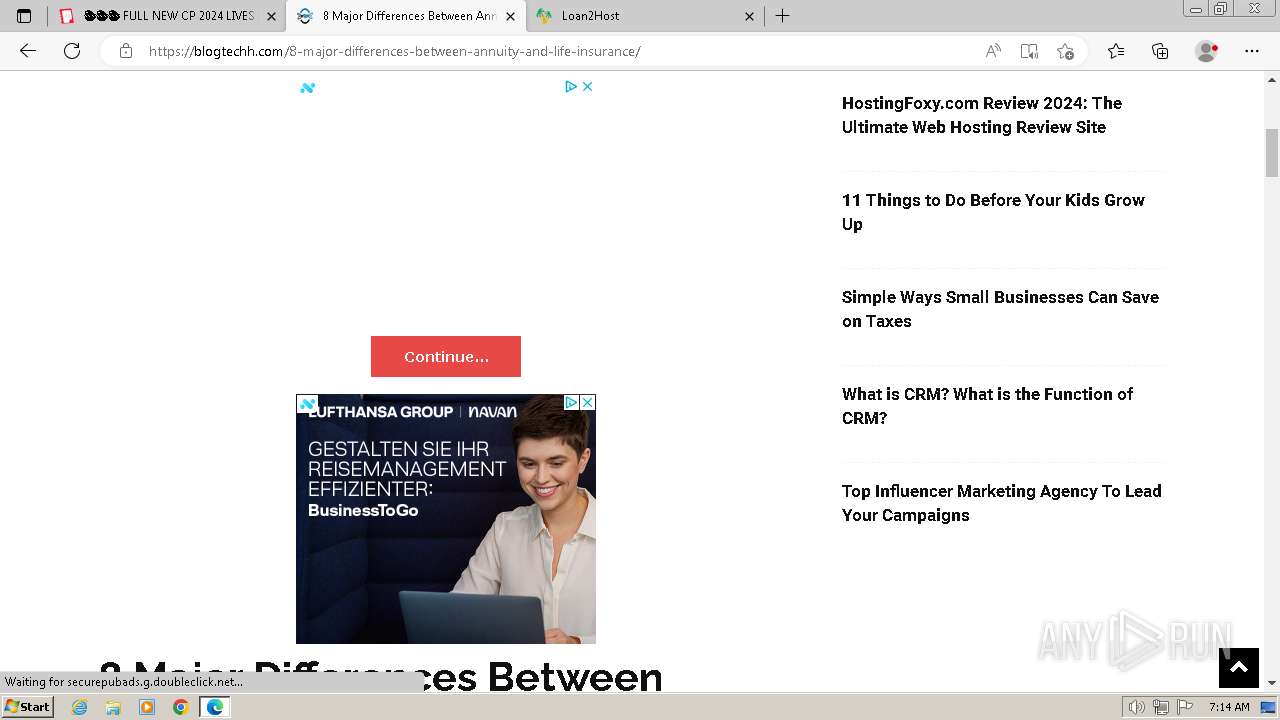The width and height of the screenshot is (1280, 720).
Task: Open the Lufthansa BusinessToGo ad image
Action: [x=446, y=519]
